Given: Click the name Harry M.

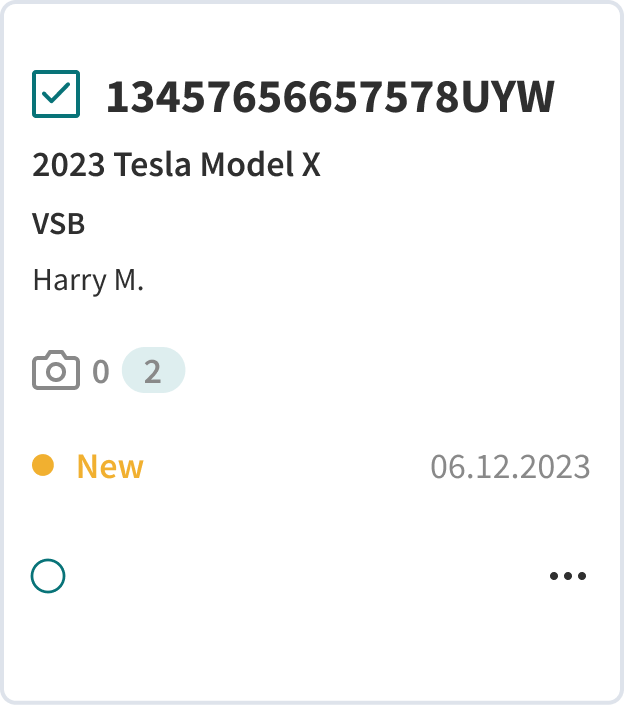Looking at the screenshot, I should click(x=88, y=280).
